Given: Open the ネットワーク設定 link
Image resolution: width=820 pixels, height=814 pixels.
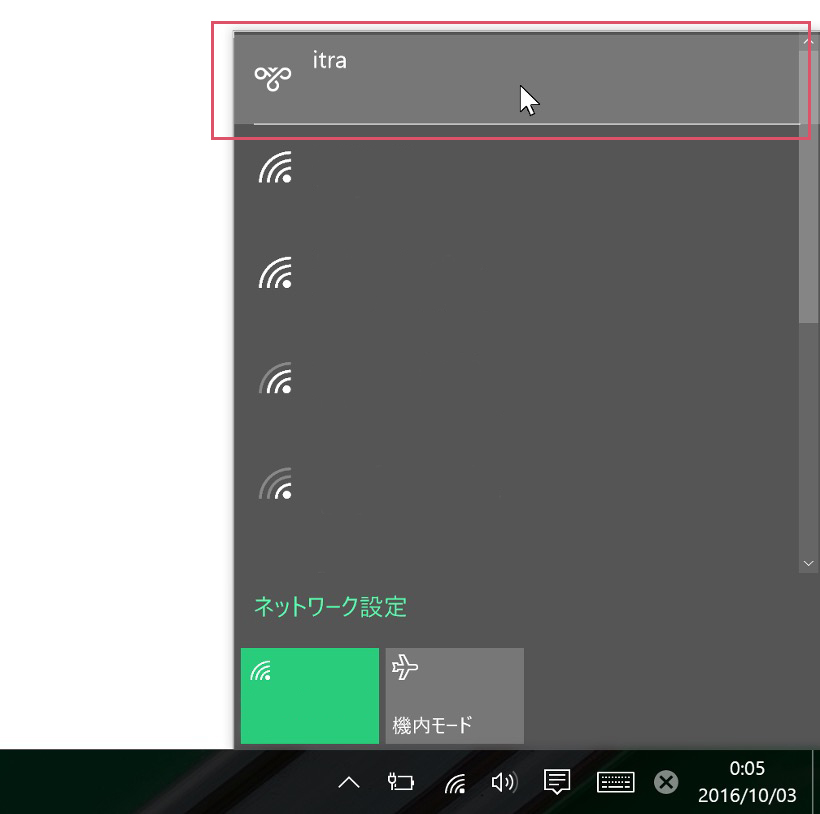Looking at the screenshot, I should pos(331,607).
